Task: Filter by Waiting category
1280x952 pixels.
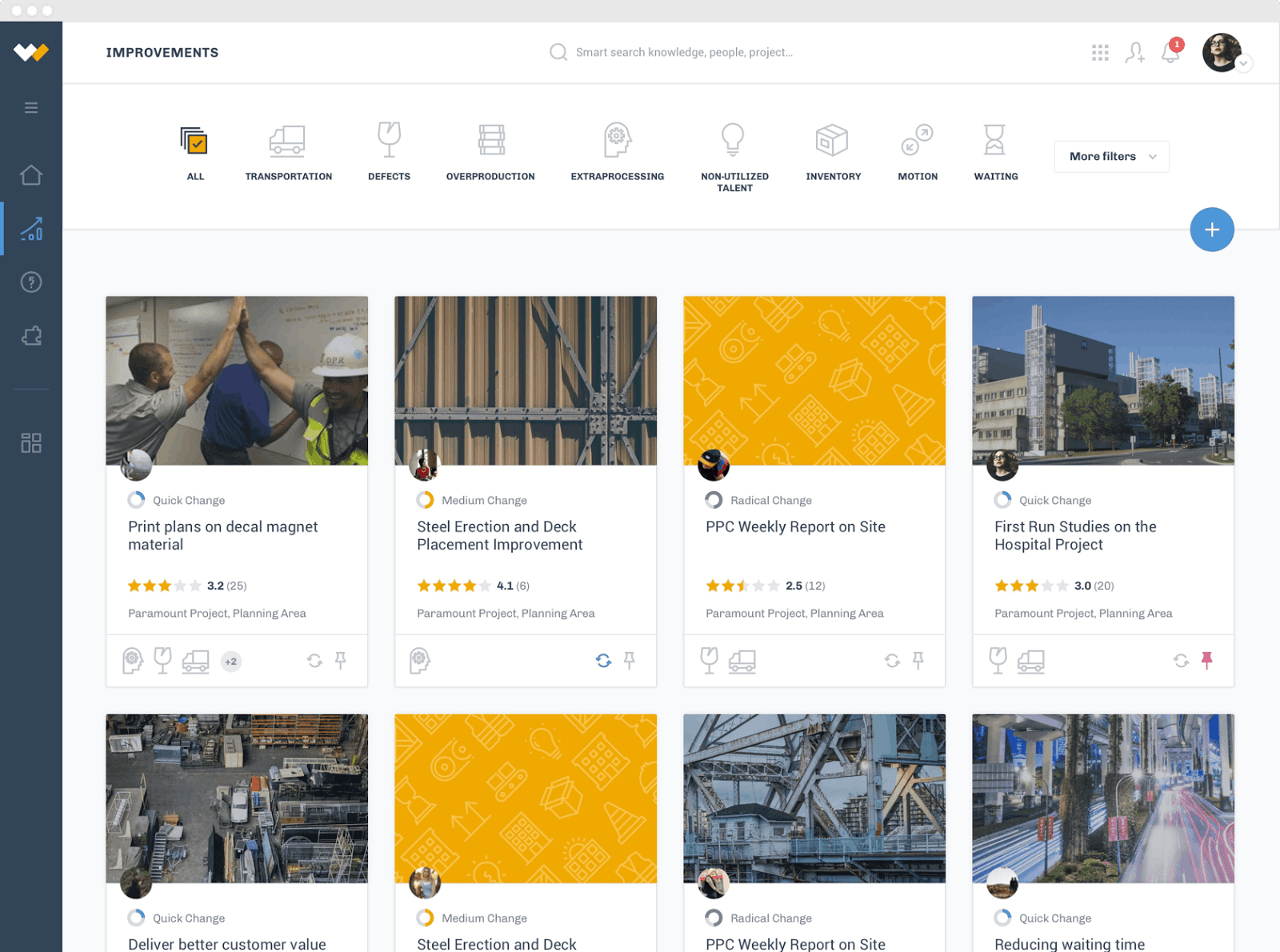Action: (995, 153)
